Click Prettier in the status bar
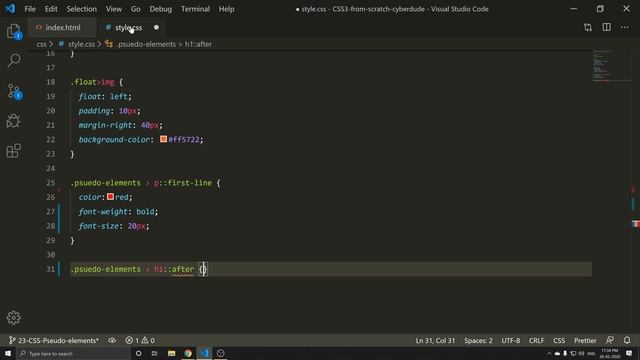This screenshot has width=640, height=360. pos(585,340)
